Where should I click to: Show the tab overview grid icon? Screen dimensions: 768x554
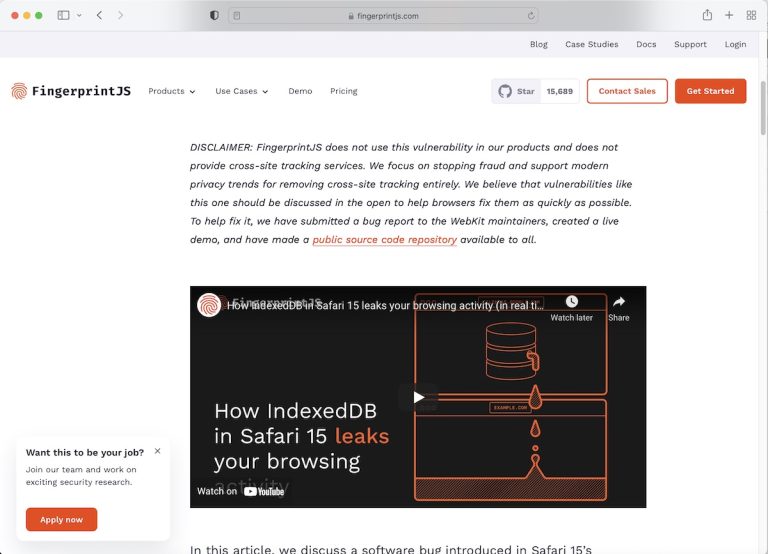point(751,15)
